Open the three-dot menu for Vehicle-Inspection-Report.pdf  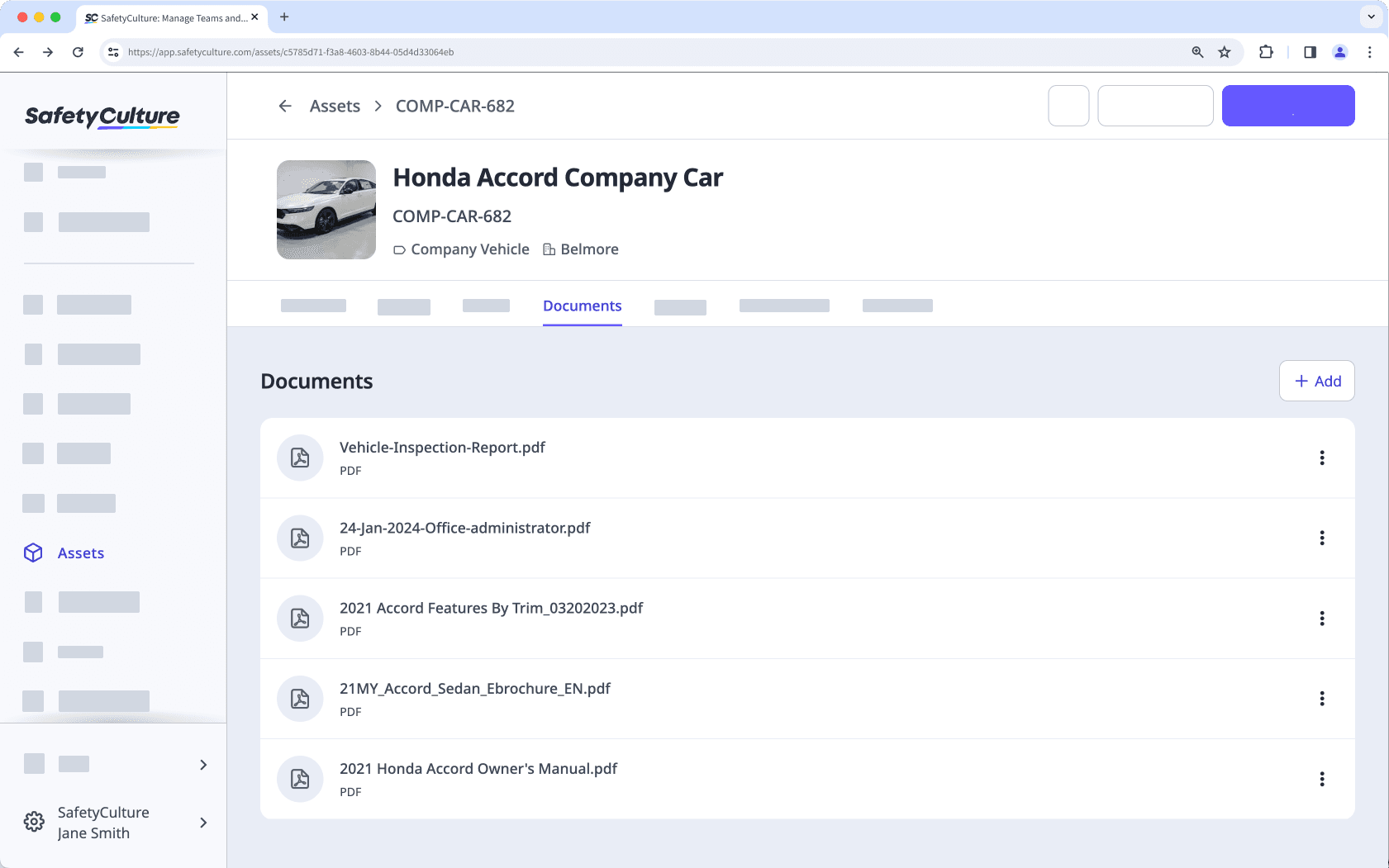1323,458
